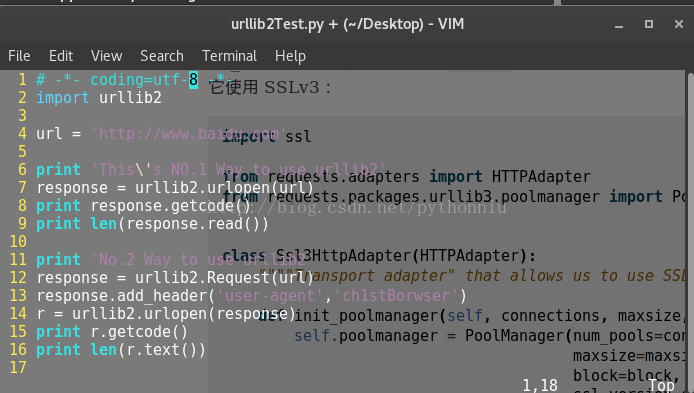Click cursor position indicator 1,18
The width and height of the screenshot is (694, 393).
pos(540,385)
